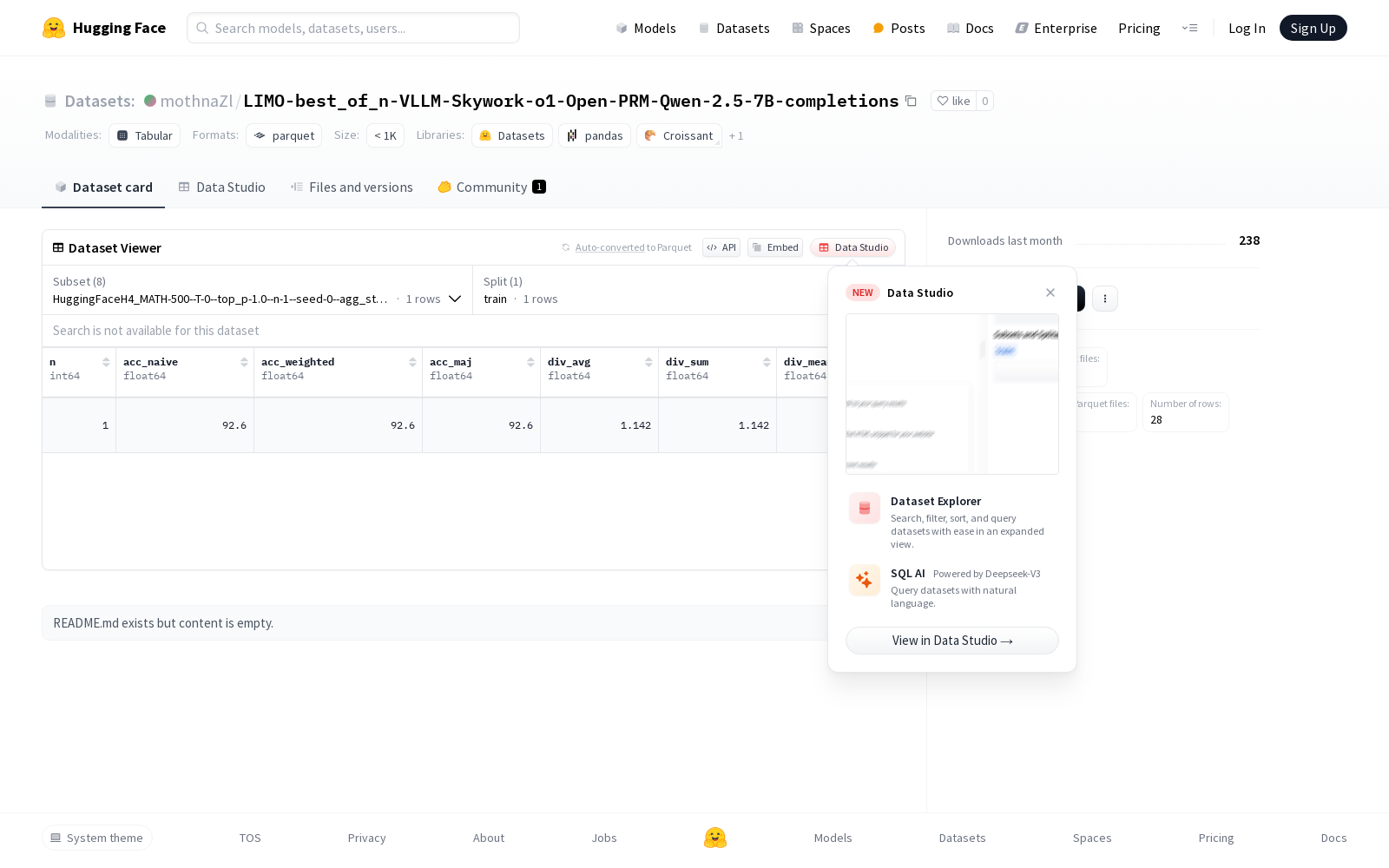Click the SQL AI sparkle icon
The image size is (1389, 868).
click(865, 581)
